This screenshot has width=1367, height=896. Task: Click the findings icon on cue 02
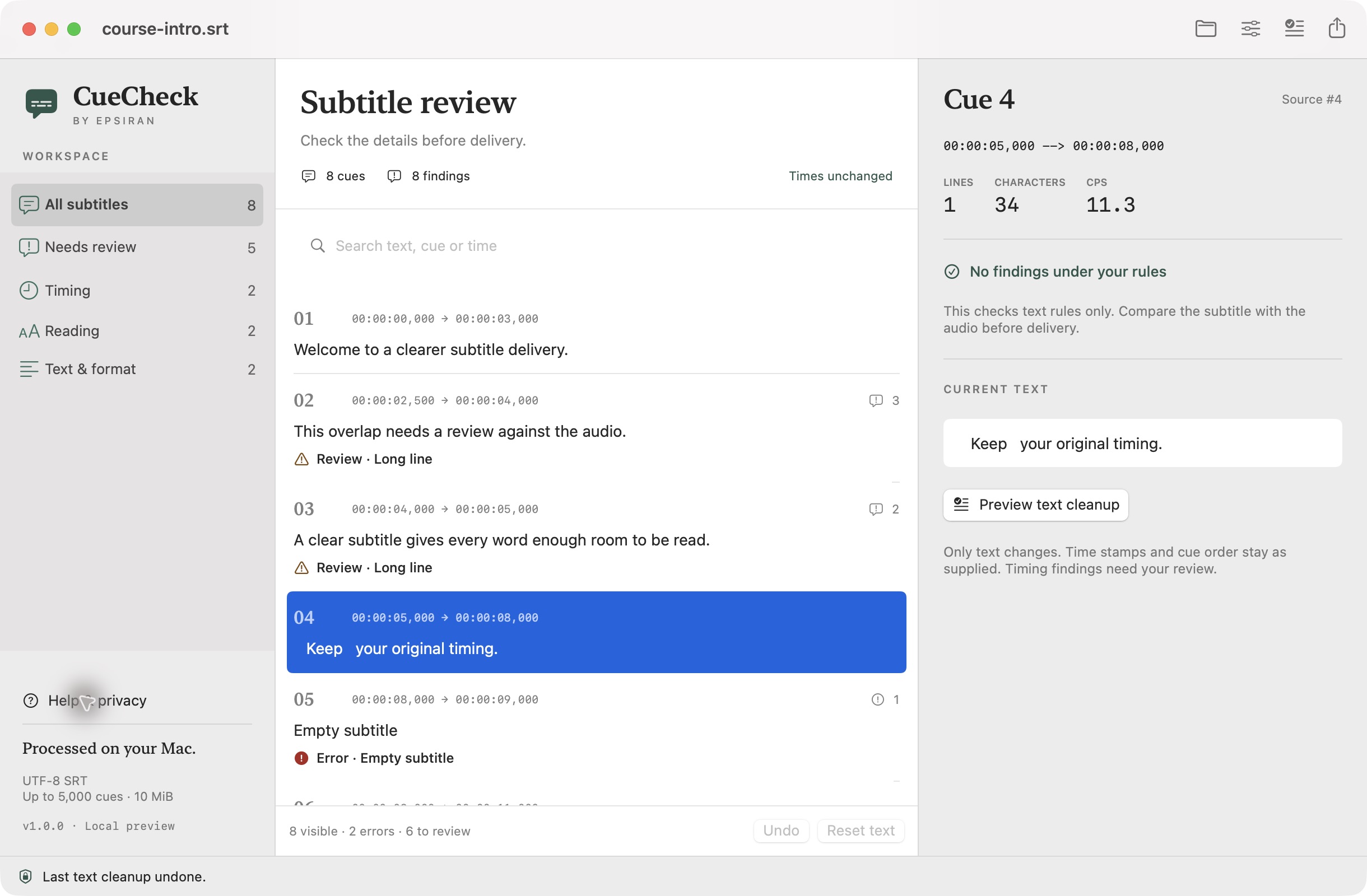[875, 400]
